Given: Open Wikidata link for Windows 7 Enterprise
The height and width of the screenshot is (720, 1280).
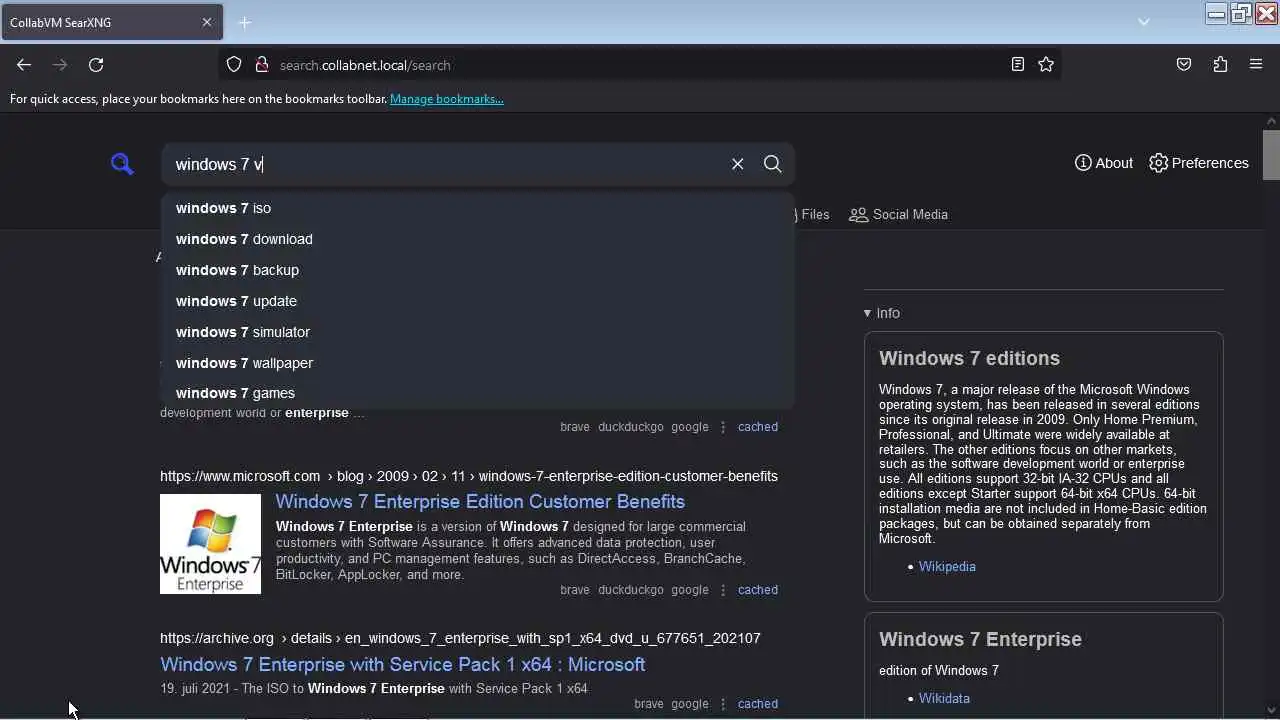Looking at the screenshot, I should (x=944, y=698).
